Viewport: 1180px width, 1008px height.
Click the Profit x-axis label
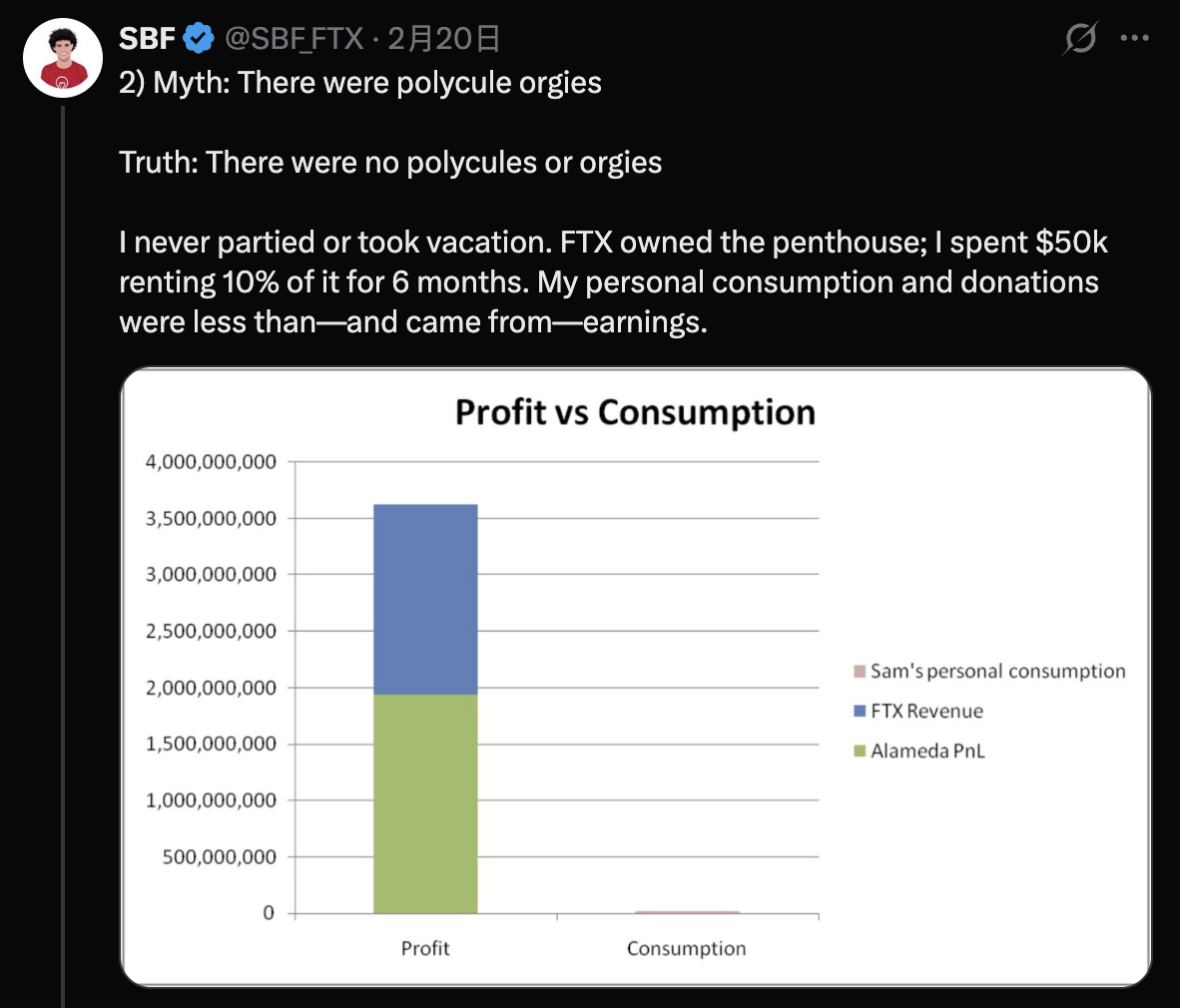click(425, 948)
